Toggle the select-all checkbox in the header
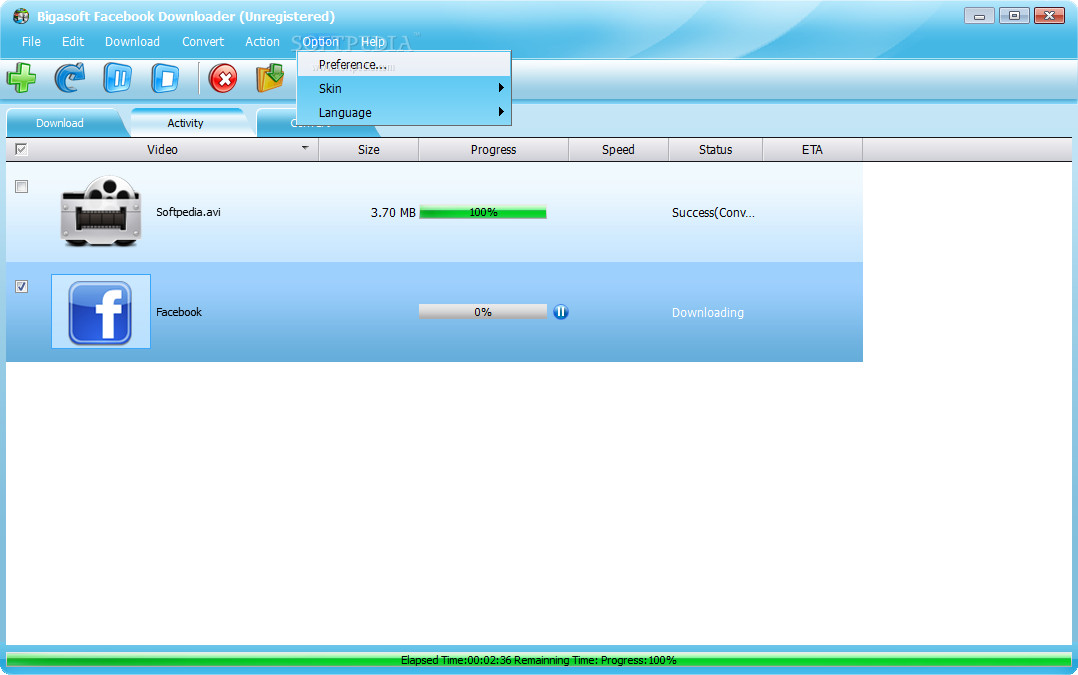This screenshot has width=1078, height=675. tap(21, 149)
